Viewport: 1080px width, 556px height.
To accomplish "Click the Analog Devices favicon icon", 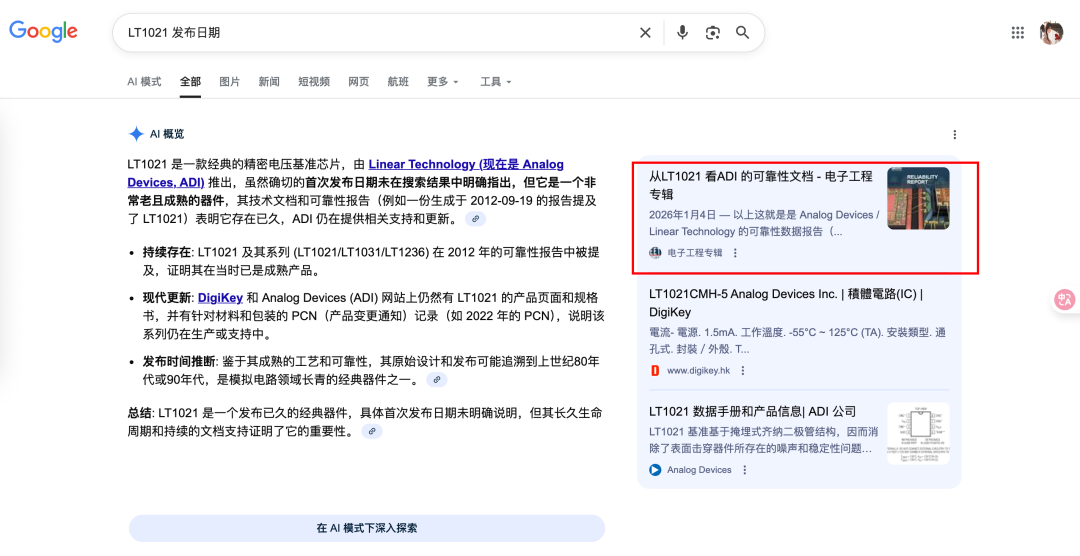I will [655, 470].
